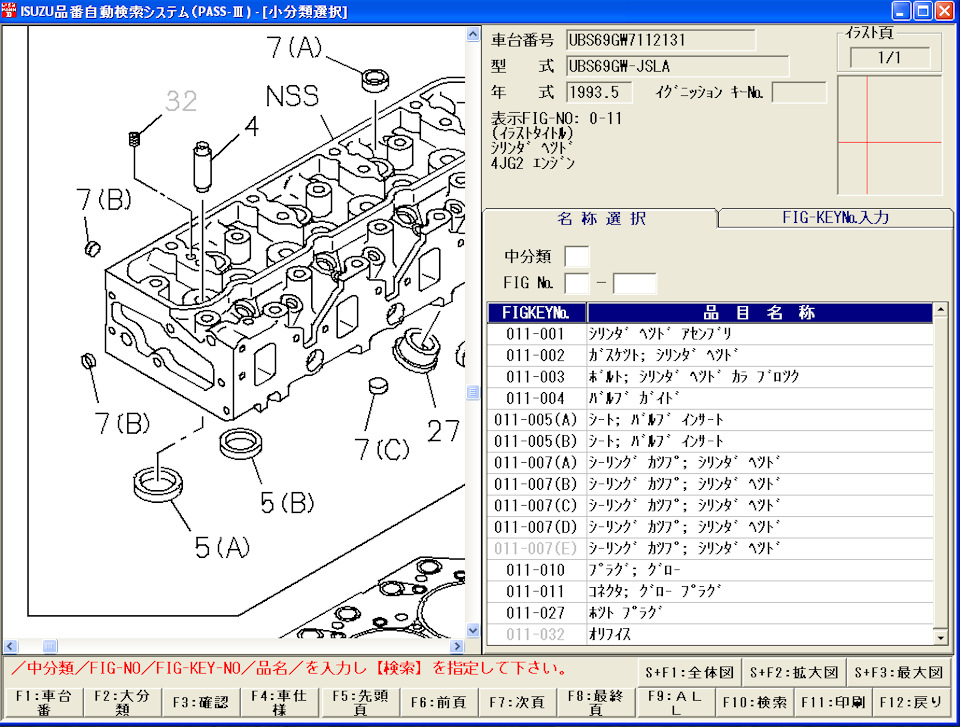Click part label 5(B) in the diagram
This screenshot has width=960, height=727.
287,502
